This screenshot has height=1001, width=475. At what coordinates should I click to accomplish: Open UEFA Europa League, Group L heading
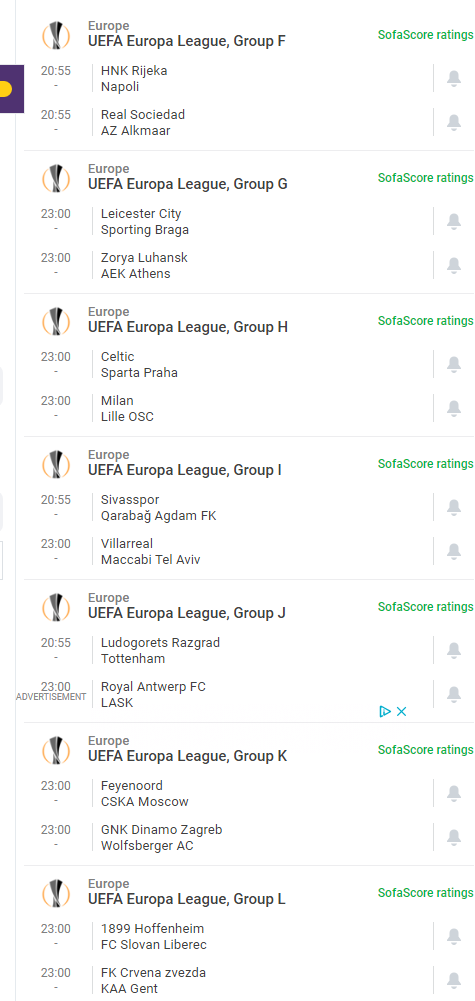pos(186,899)
